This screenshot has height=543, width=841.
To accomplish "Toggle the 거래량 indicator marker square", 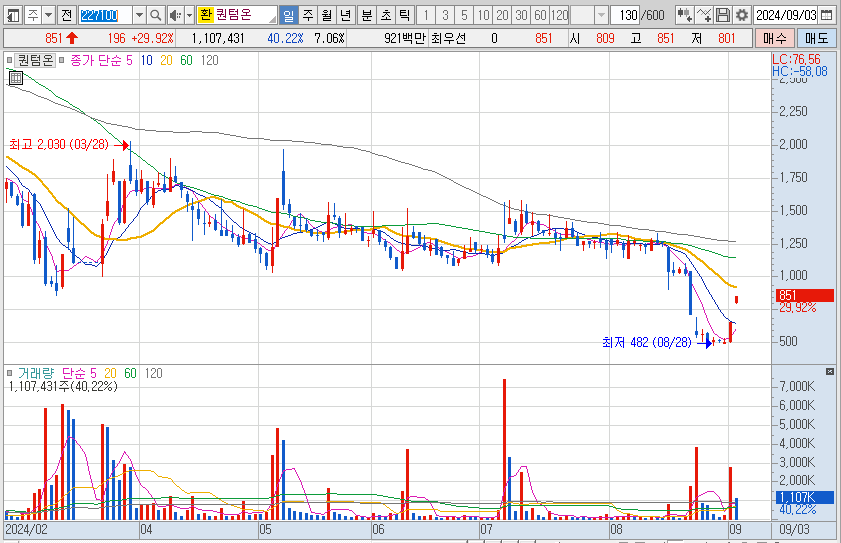I will coord(9,373).
